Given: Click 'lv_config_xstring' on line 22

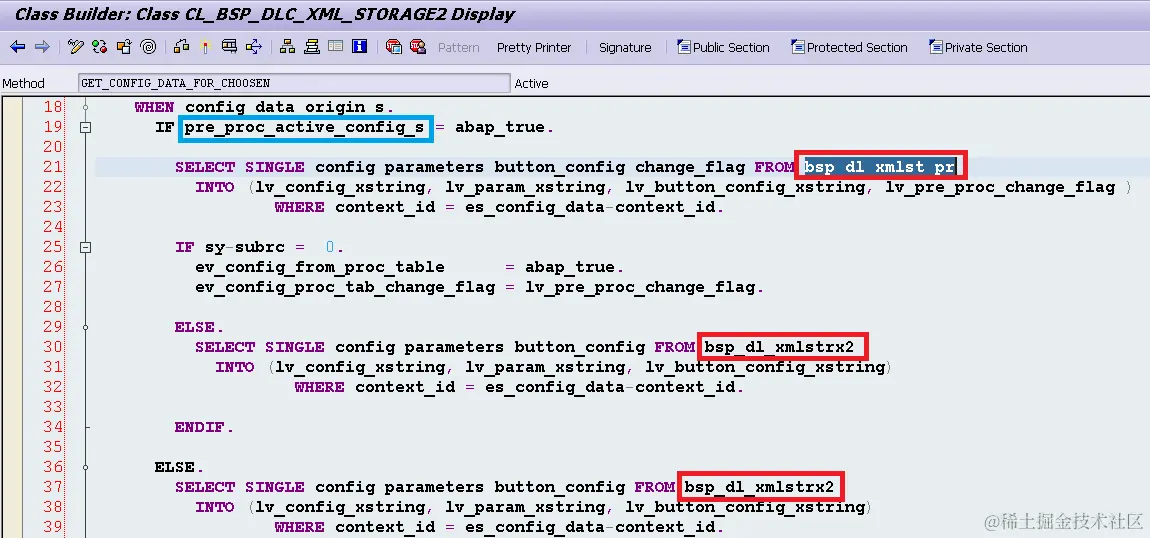Looking at the screenshot, I should [340, 187].
